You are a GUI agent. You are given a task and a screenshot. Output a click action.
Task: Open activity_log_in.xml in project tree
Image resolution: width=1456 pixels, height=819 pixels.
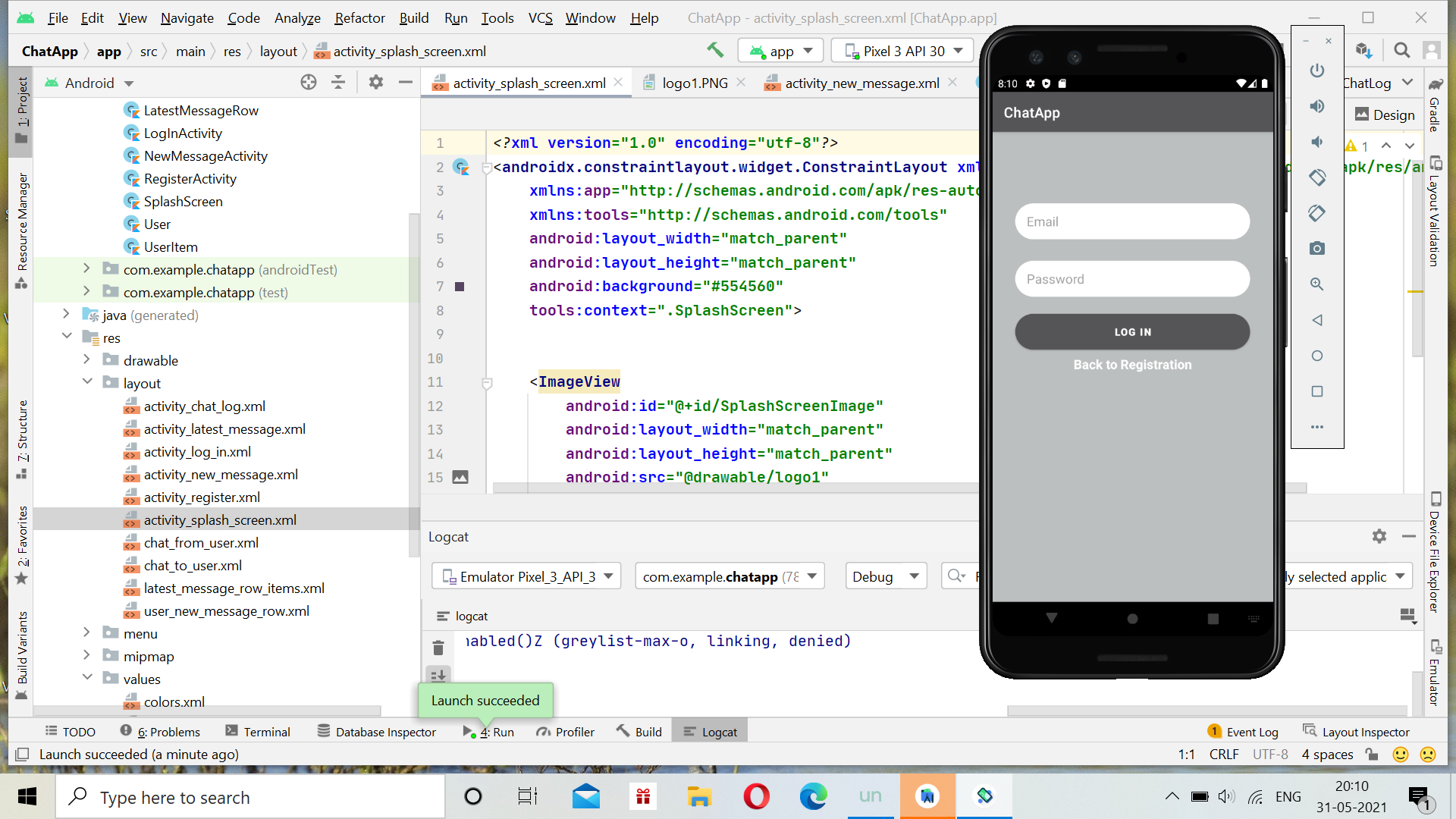tap(197, 452)
